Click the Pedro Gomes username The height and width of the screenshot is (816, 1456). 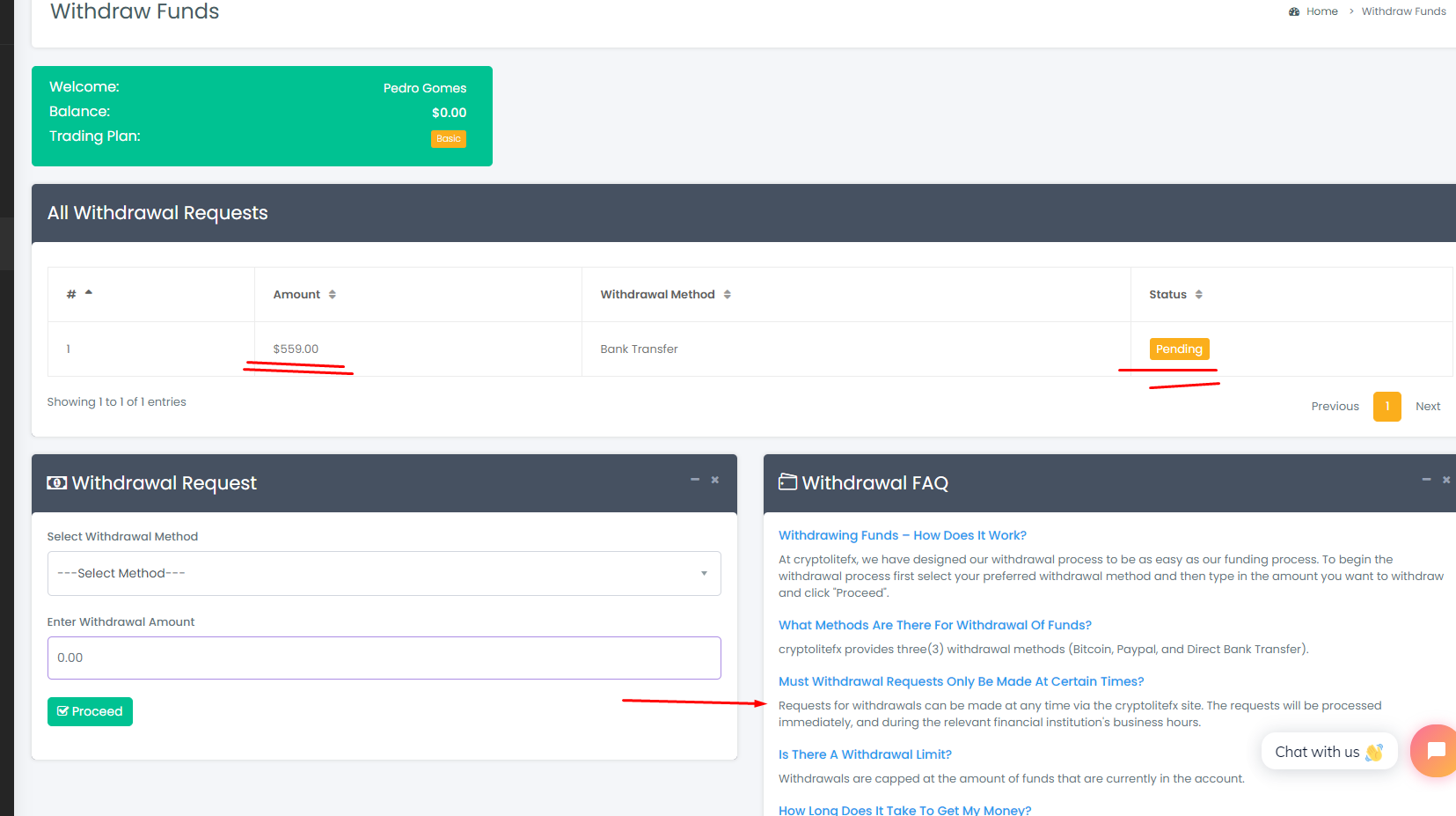coord(425,88)
